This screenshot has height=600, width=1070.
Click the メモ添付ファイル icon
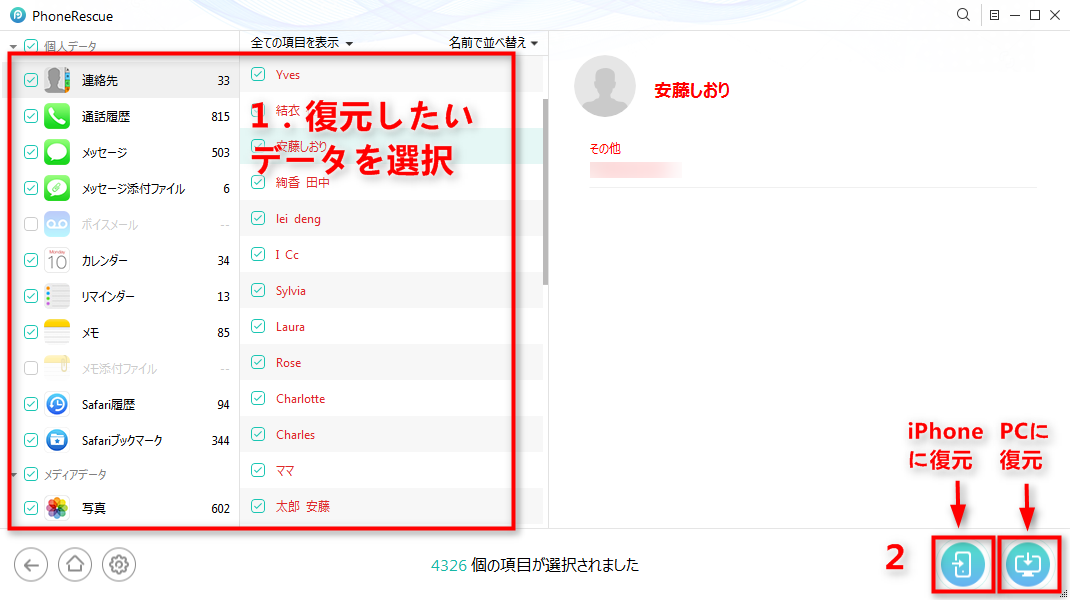(57, 368)
